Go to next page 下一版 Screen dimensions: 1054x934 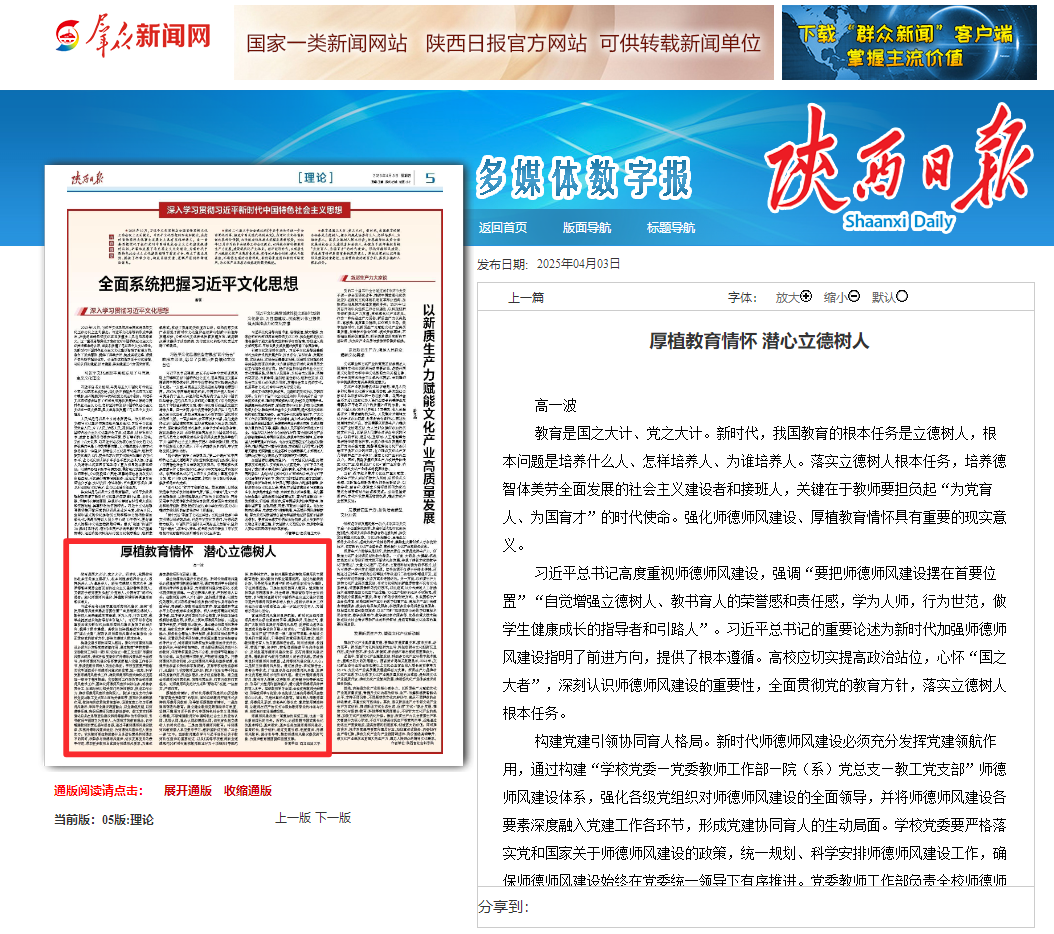pyautogui.click(x=334, y=817)
